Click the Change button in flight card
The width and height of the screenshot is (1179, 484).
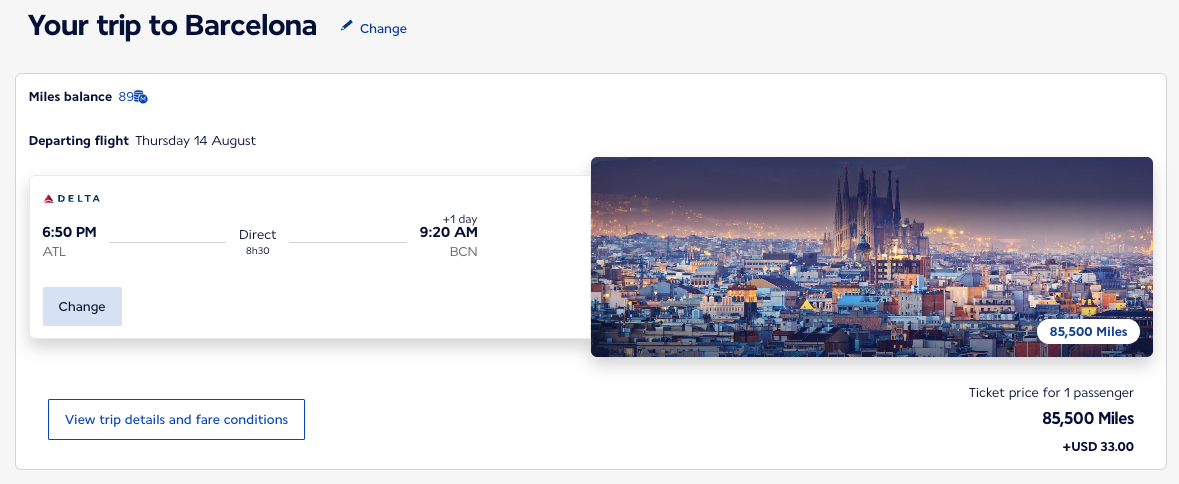coord(82,307)
